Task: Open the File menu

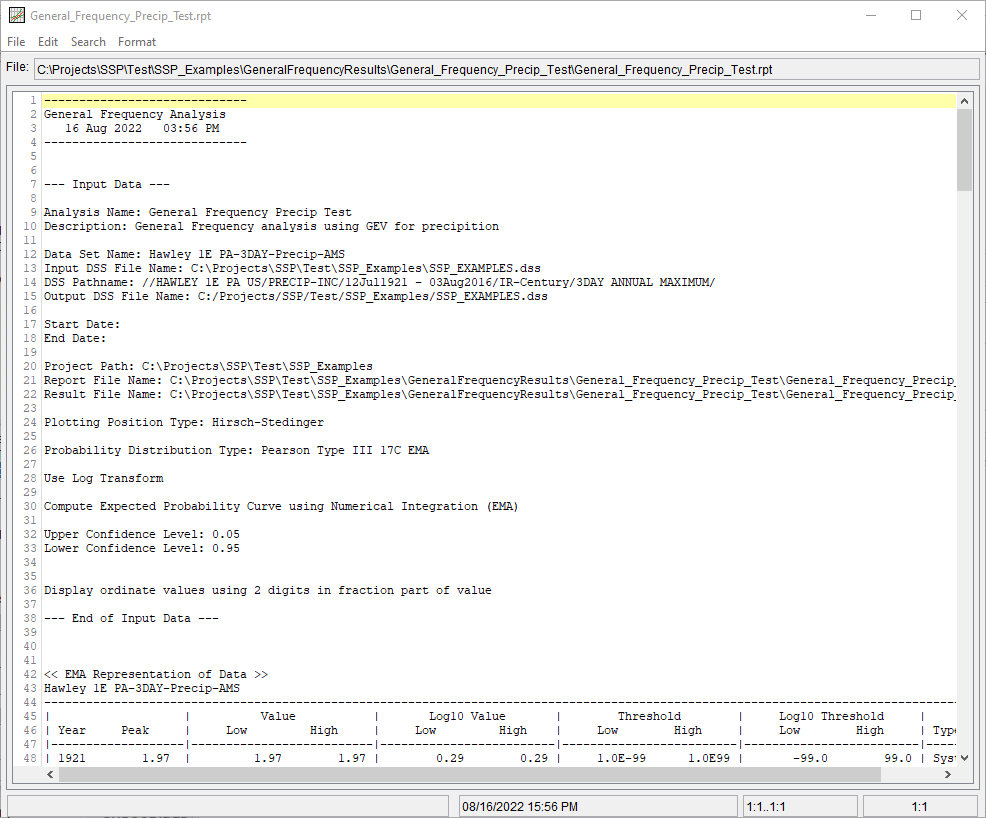Action: (16, 41)
